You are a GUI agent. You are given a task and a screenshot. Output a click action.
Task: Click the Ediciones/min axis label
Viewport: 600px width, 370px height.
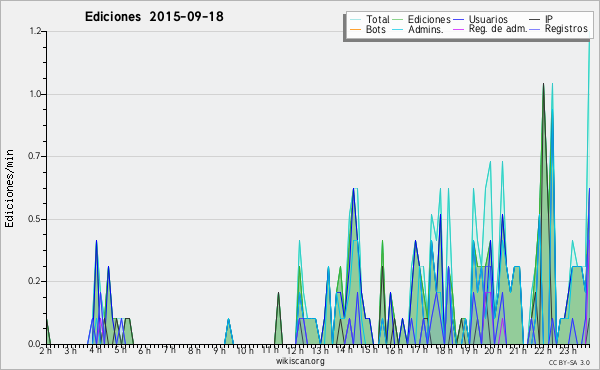(x=9, y=189)
